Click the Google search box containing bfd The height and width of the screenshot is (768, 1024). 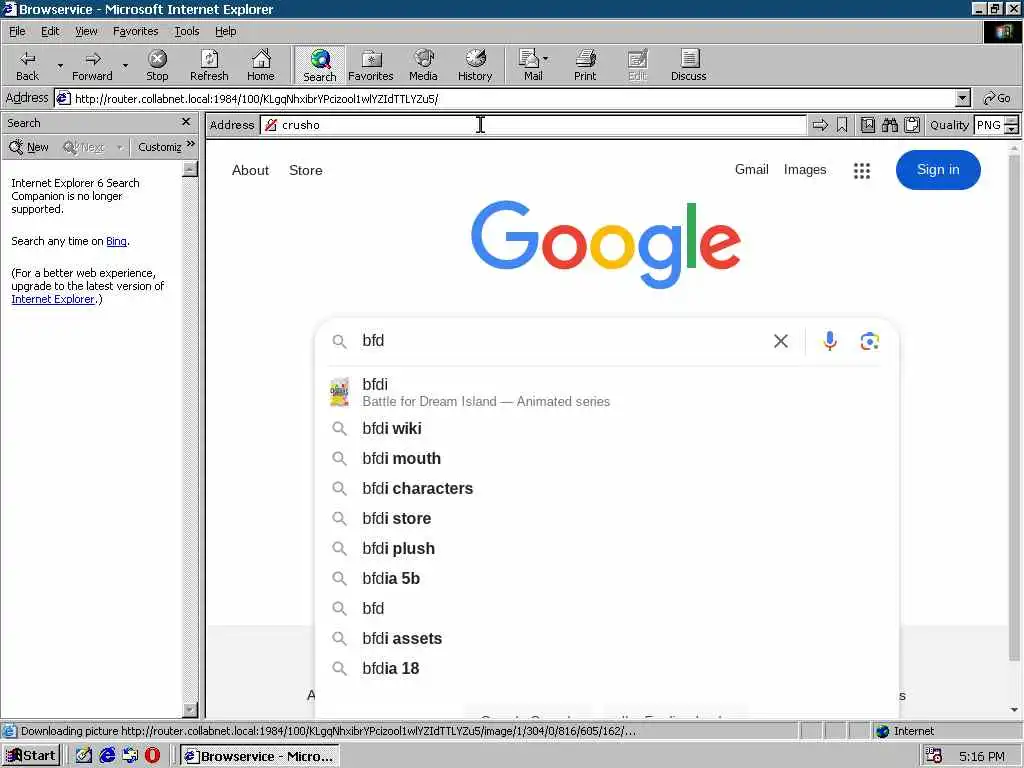562,341
